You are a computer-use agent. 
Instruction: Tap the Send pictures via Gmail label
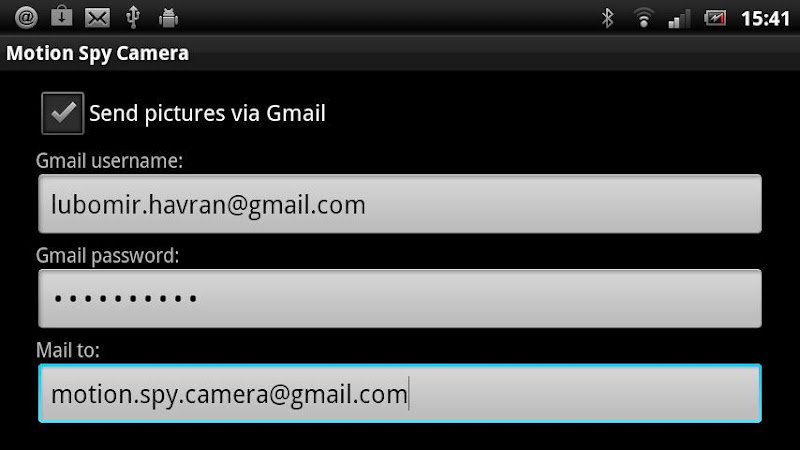click(x=207, y=113)
